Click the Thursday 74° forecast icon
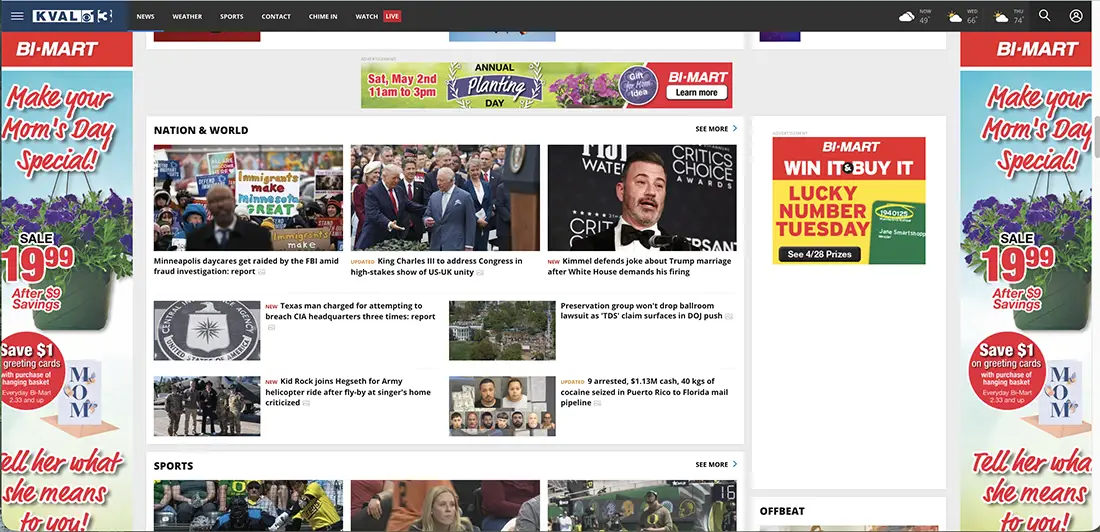1100x532 pixels. click(1001, 17)
